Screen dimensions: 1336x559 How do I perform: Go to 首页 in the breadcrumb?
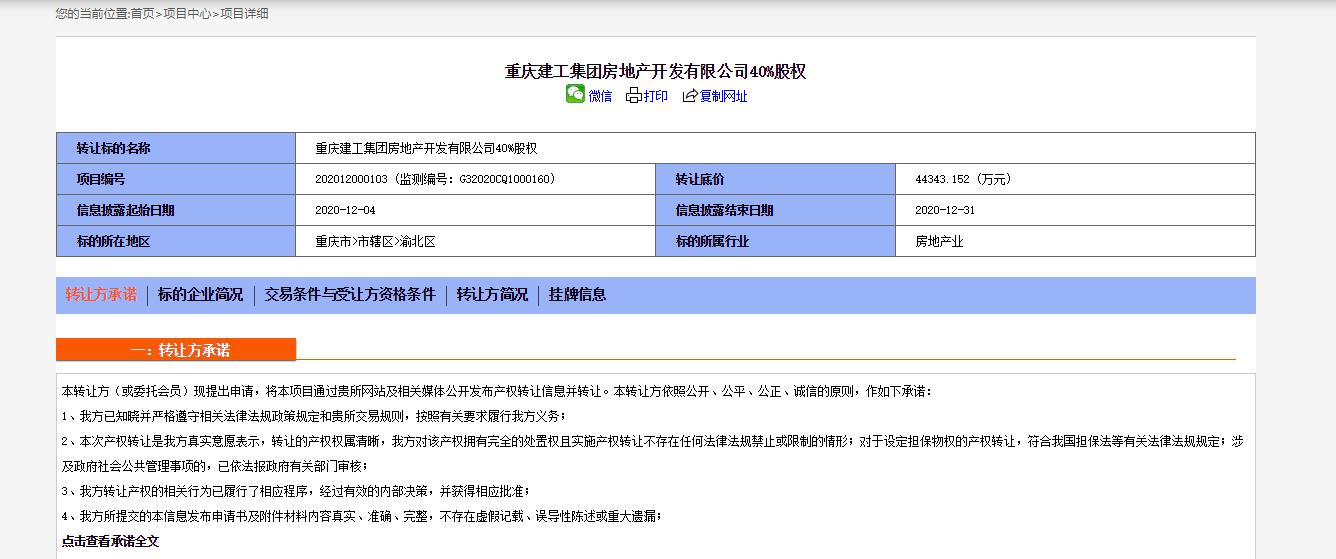click(x=142, y=14)
